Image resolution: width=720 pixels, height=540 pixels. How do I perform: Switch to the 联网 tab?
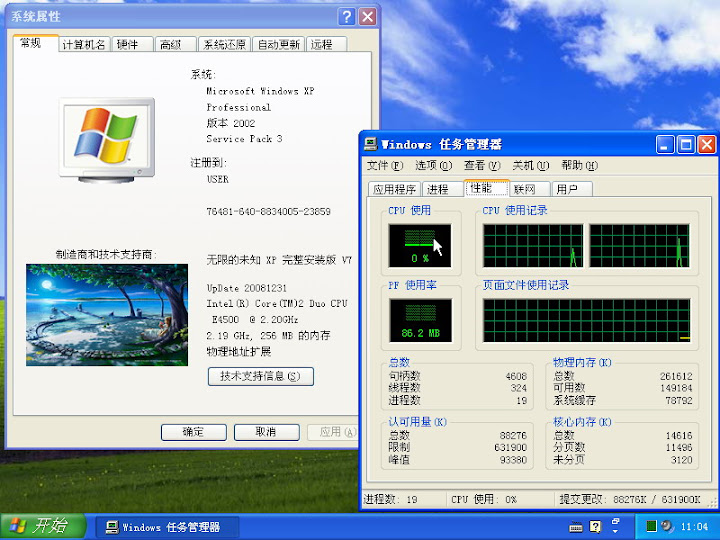(x=530, y=189)
